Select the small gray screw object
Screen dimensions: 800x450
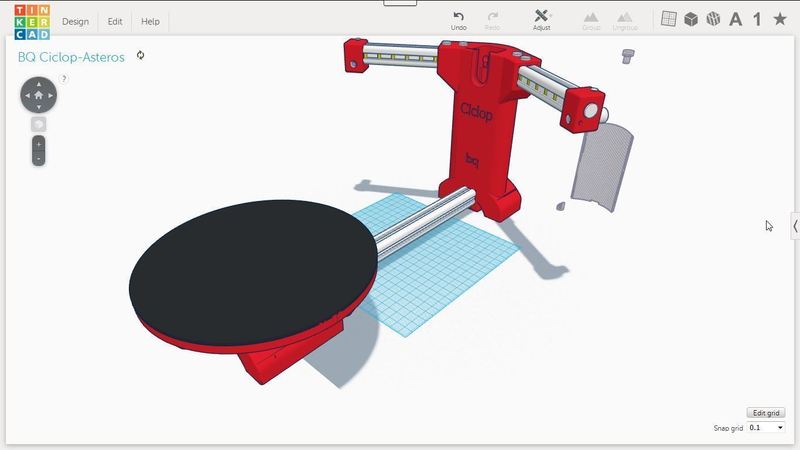[x=628, y=56]
